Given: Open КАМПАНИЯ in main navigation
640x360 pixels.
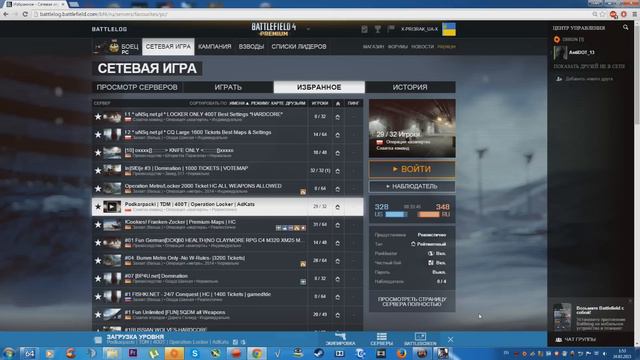Looking at the screenshot, I should click(215, 47).
